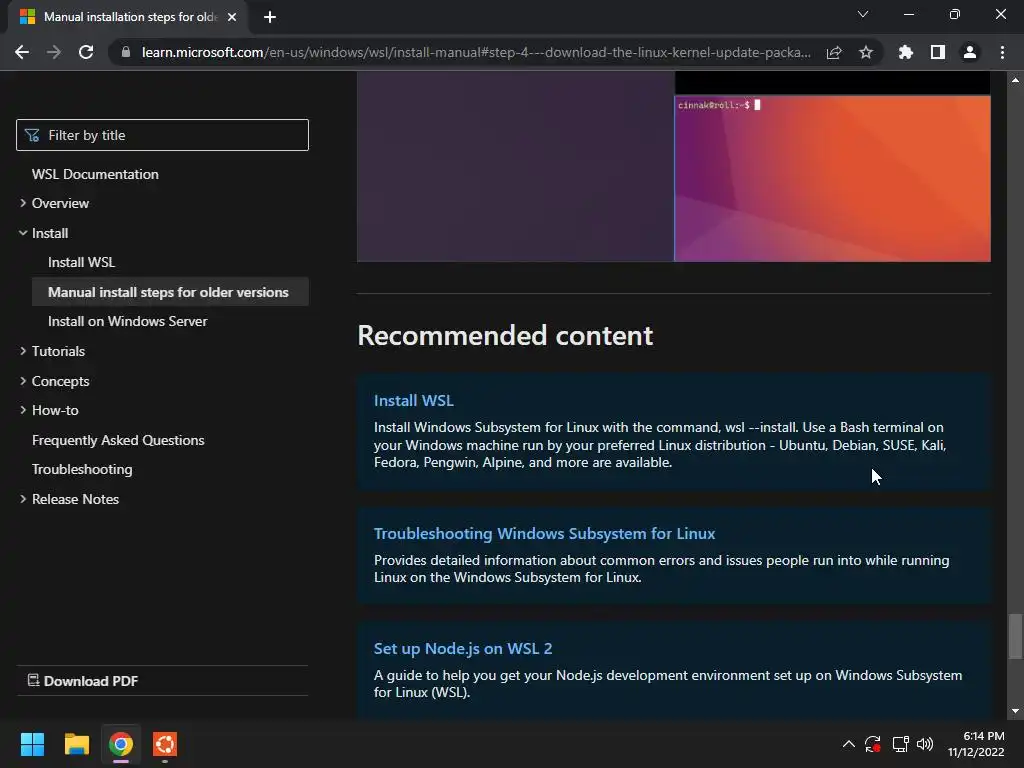
Task: Expand the Release Notes section chevron
Action: point(23,499)
